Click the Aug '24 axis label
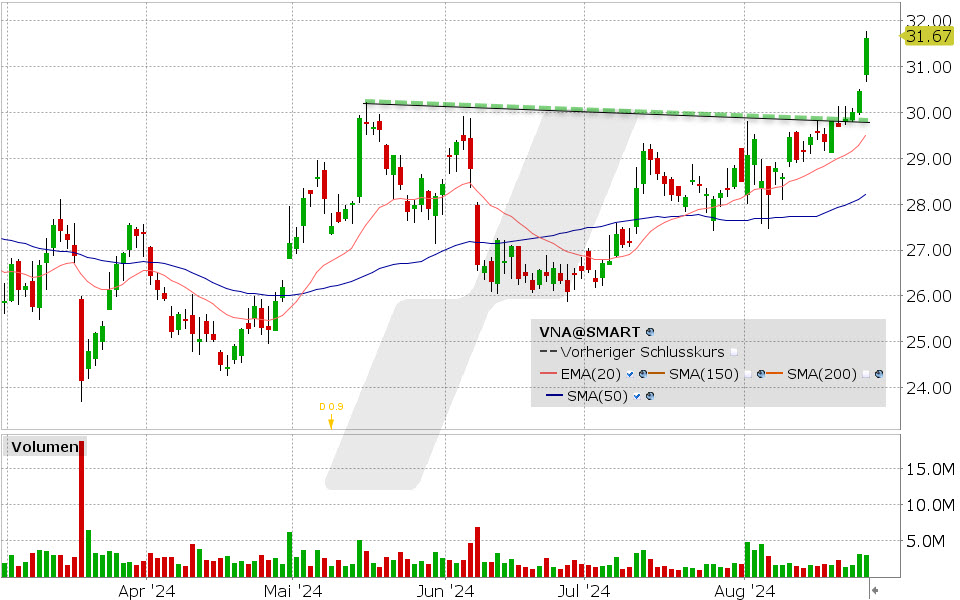 (744, 591)
